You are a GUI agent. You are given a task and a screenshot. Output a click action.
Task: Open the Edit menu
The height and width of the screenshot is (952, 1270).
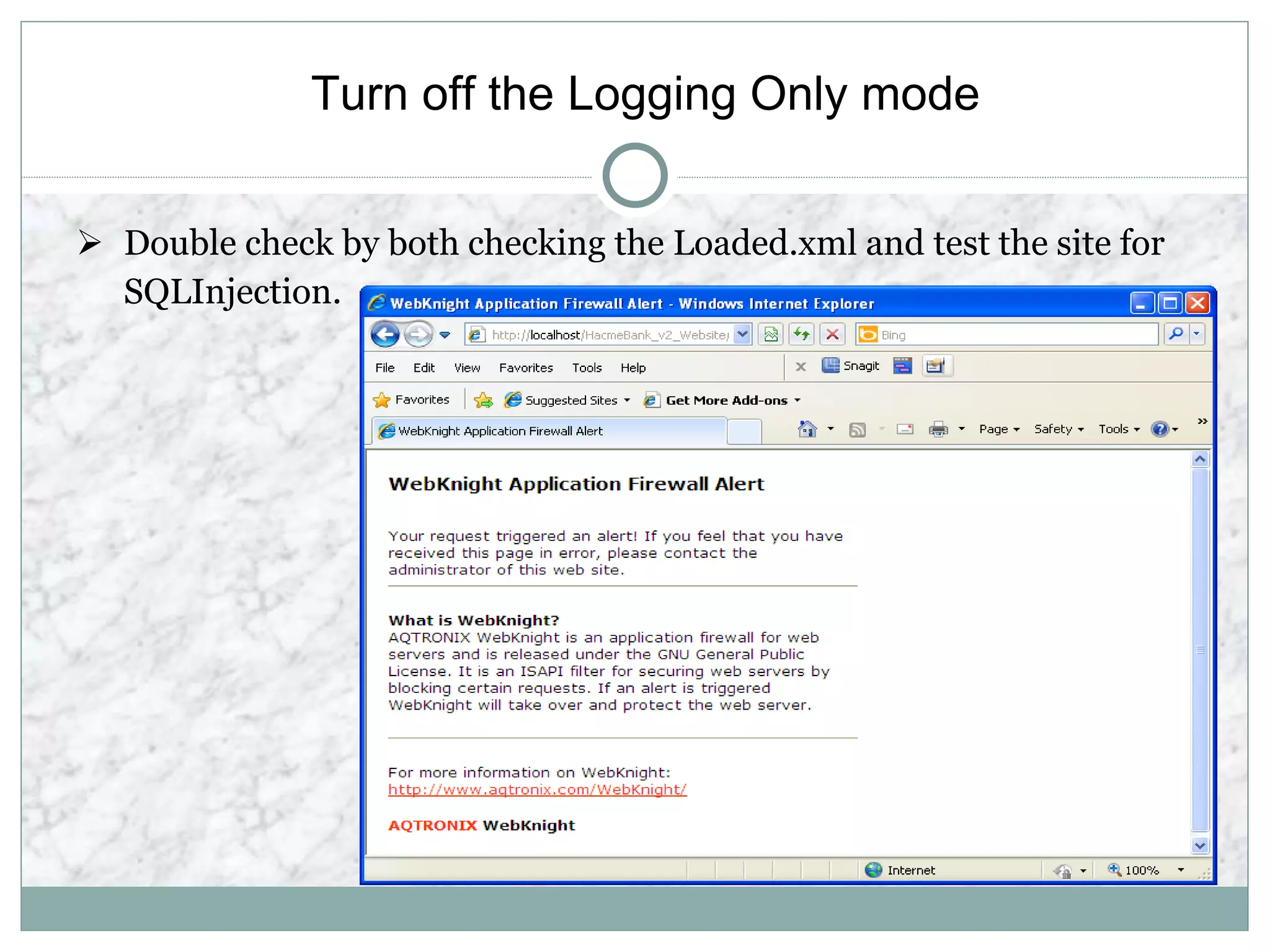tap(424, 368)
